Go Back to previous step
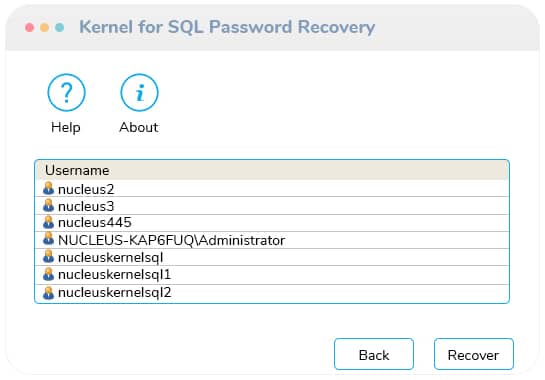Image resolution: width=545 pixels, height=380 pixels. [374, 354]
